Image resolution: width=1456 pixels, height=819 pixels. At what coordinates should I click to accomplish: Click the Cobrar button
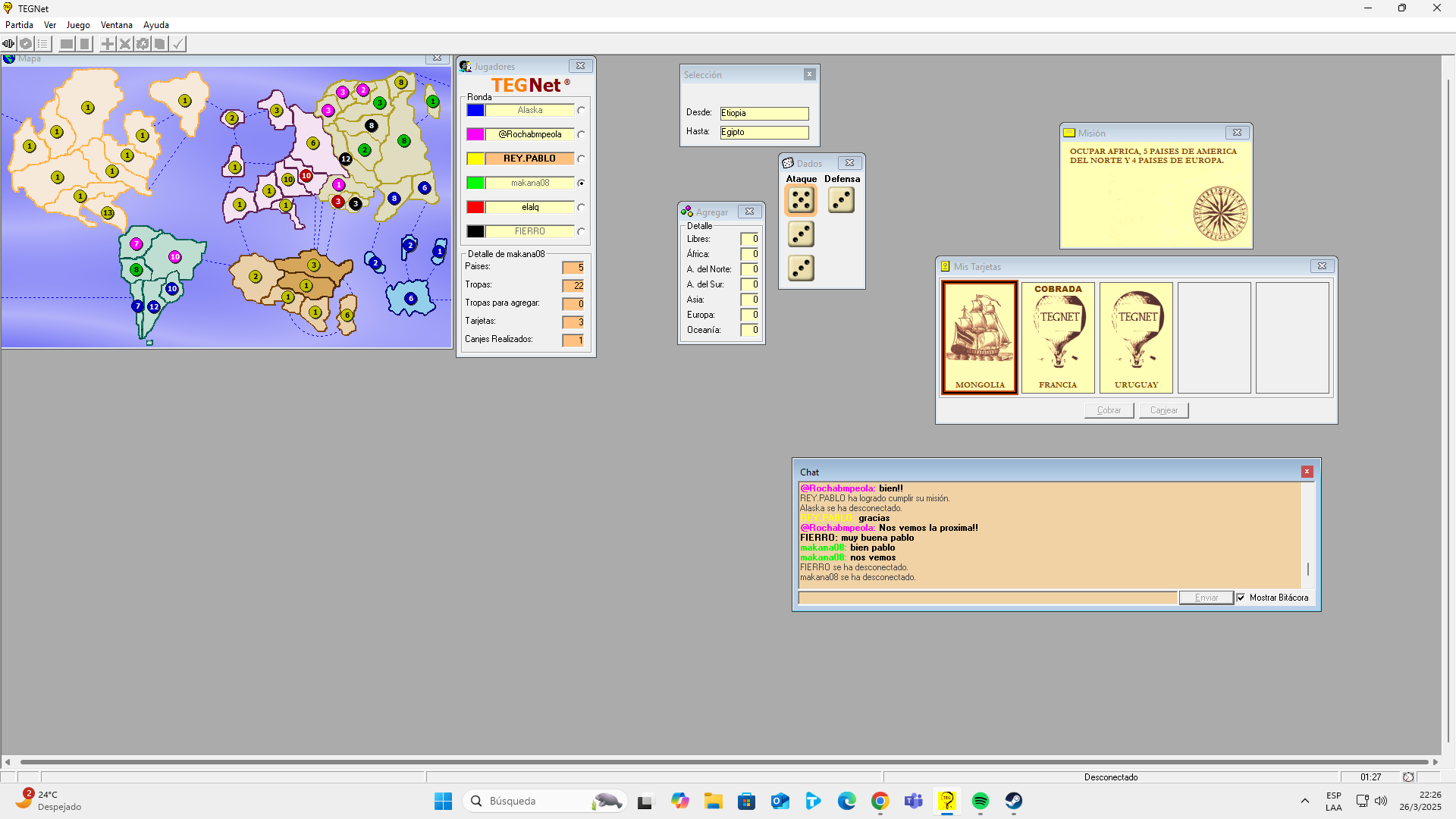[1109, 410]
